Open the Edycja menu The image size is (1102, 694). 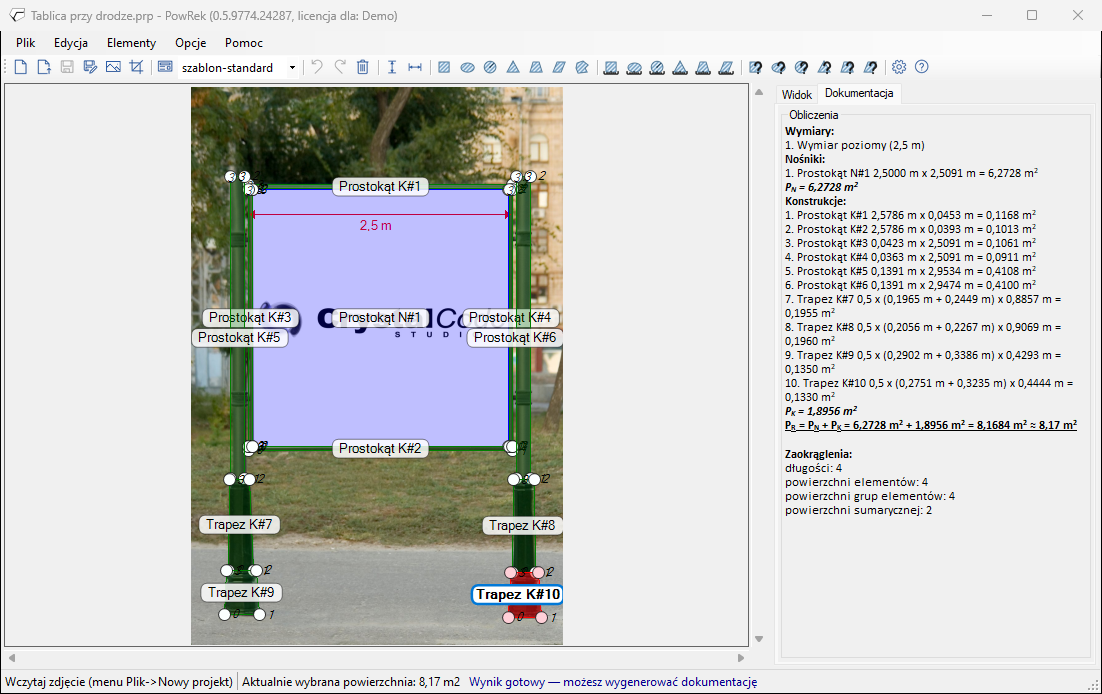point(71,43)
